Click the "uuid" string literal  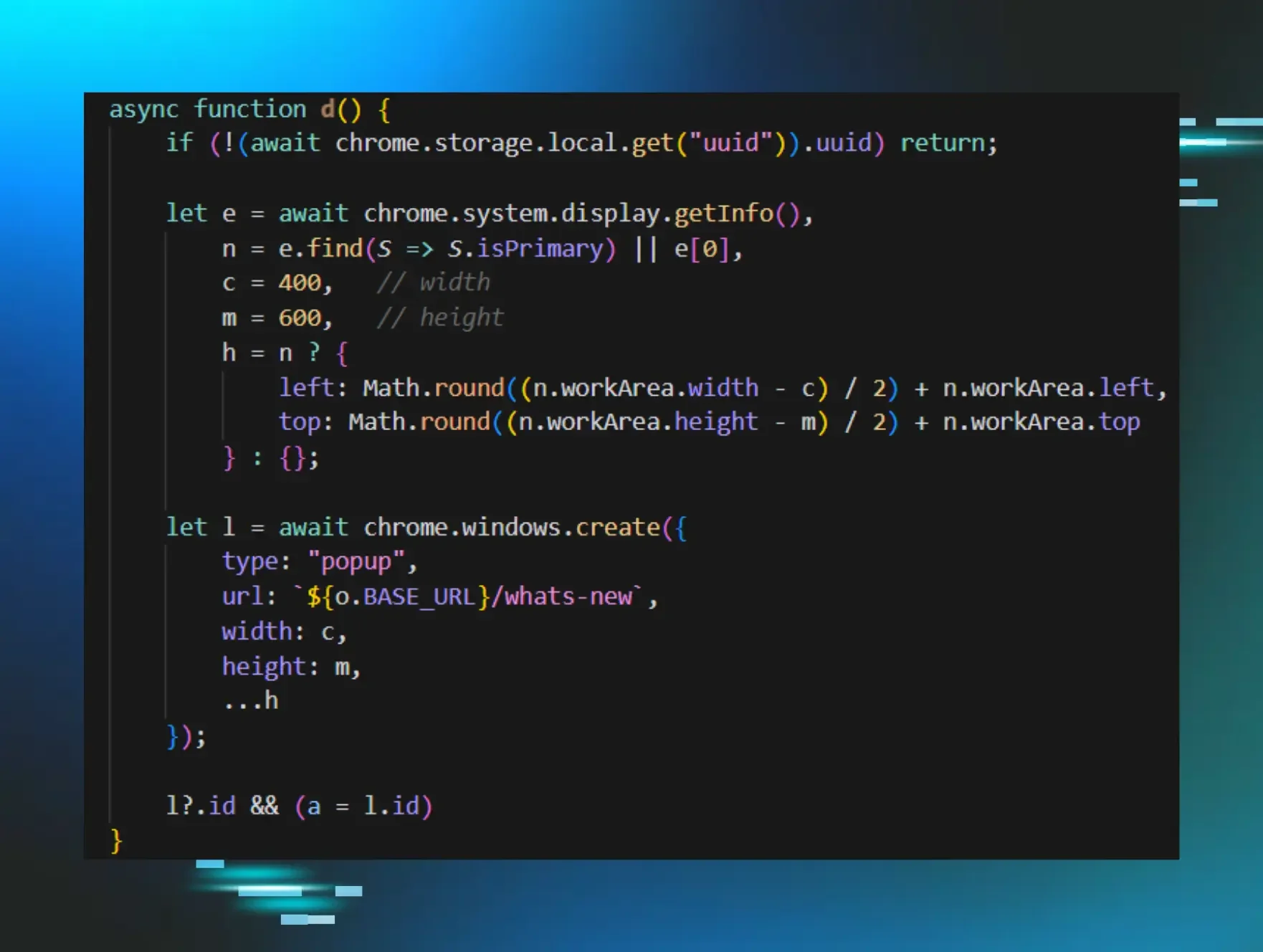click(x=730, y=143)
